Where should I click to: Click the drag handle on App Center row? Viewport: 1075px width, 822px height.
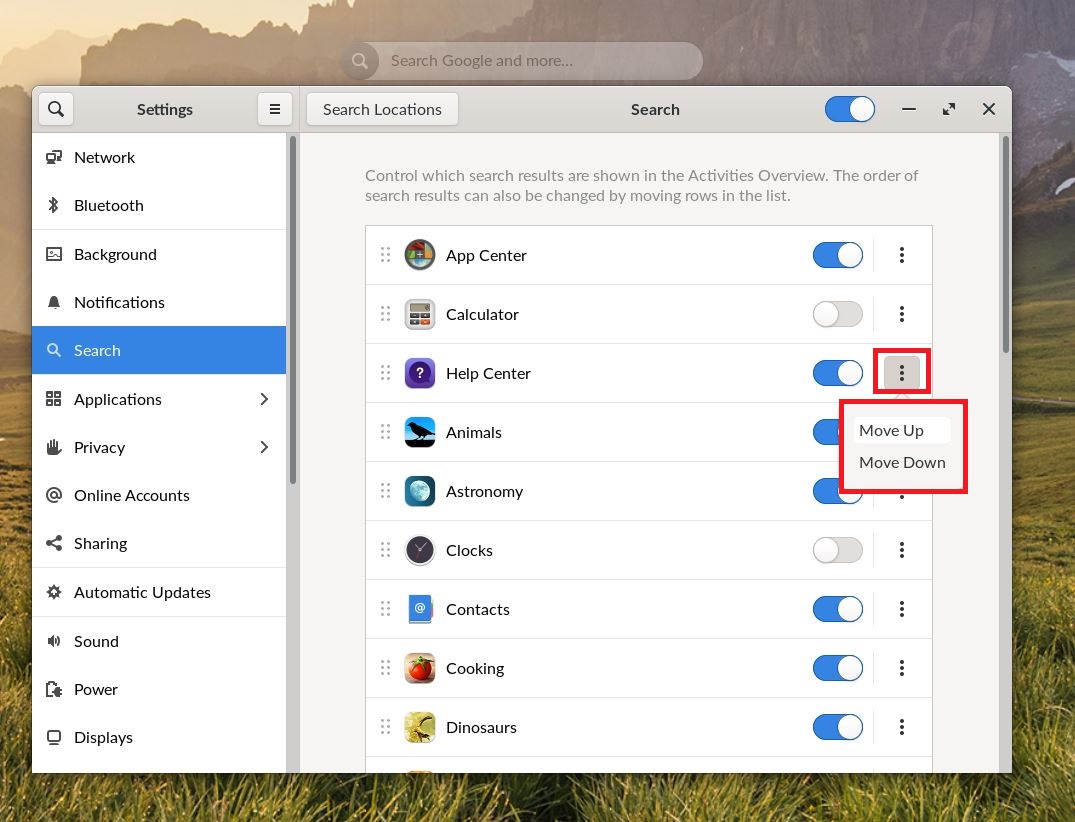pyautogui.click(x=385, y=255)
